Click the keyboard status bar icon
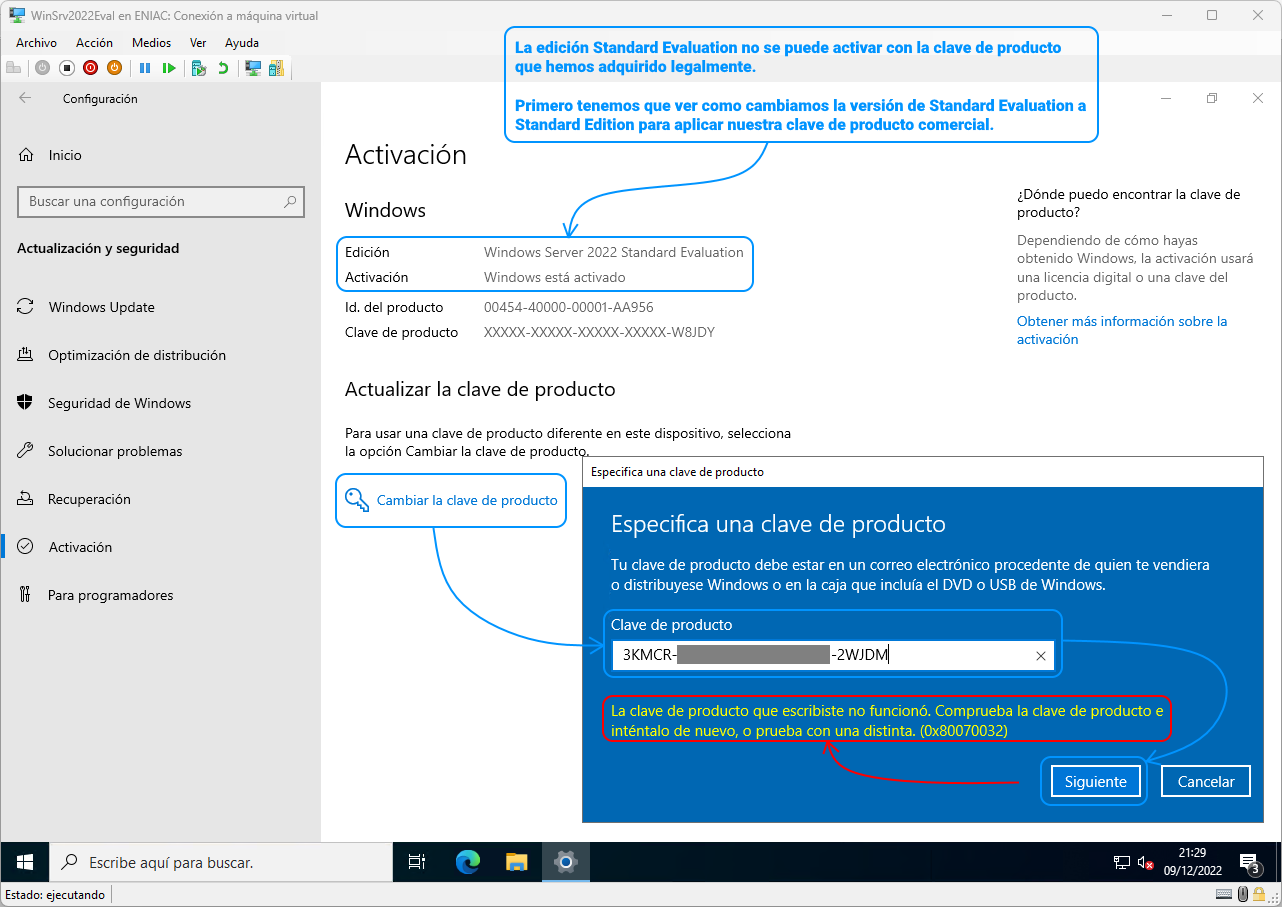1282x907 pixels. (1226, 895)
